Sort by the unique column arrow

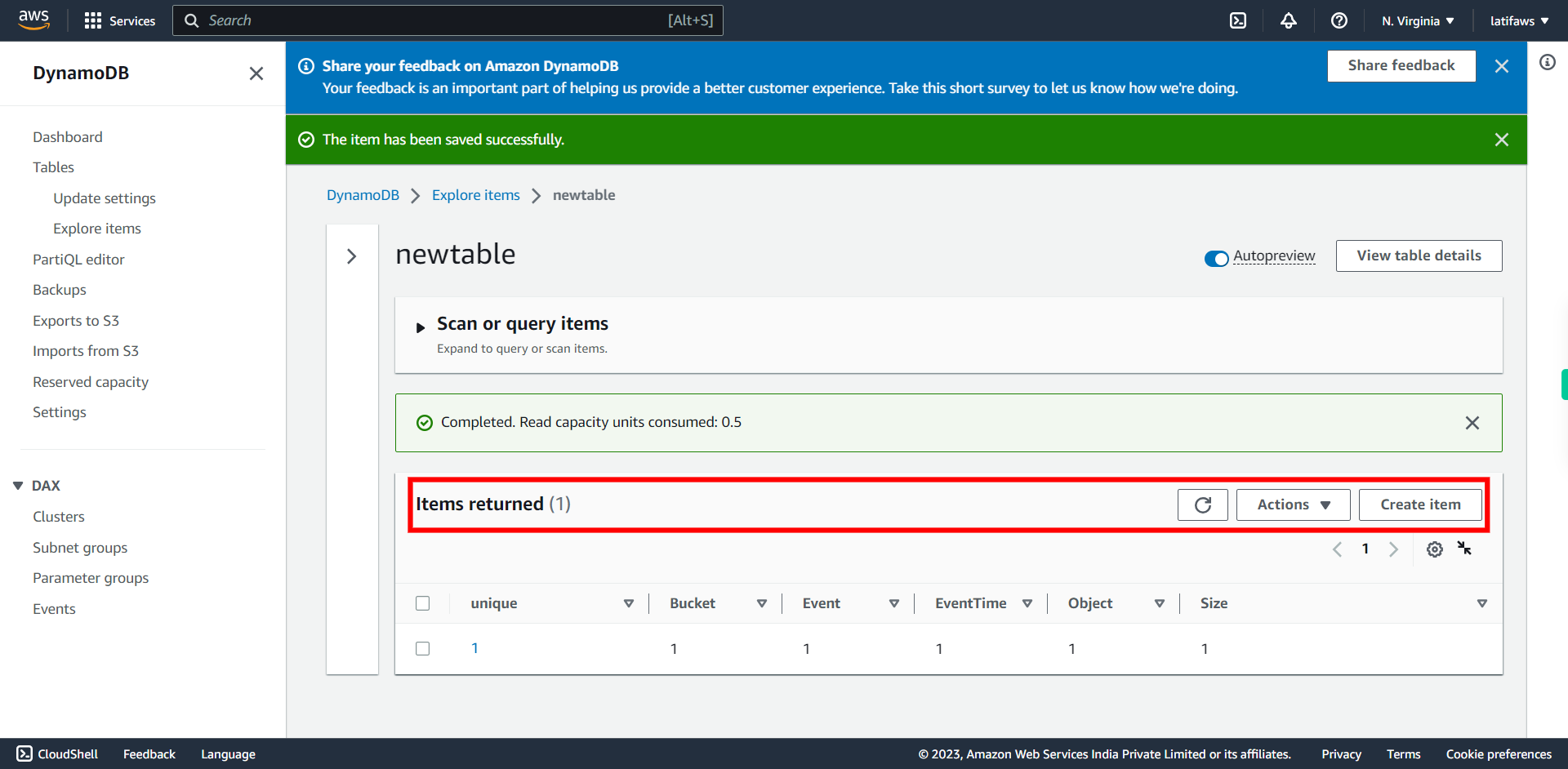629,603
